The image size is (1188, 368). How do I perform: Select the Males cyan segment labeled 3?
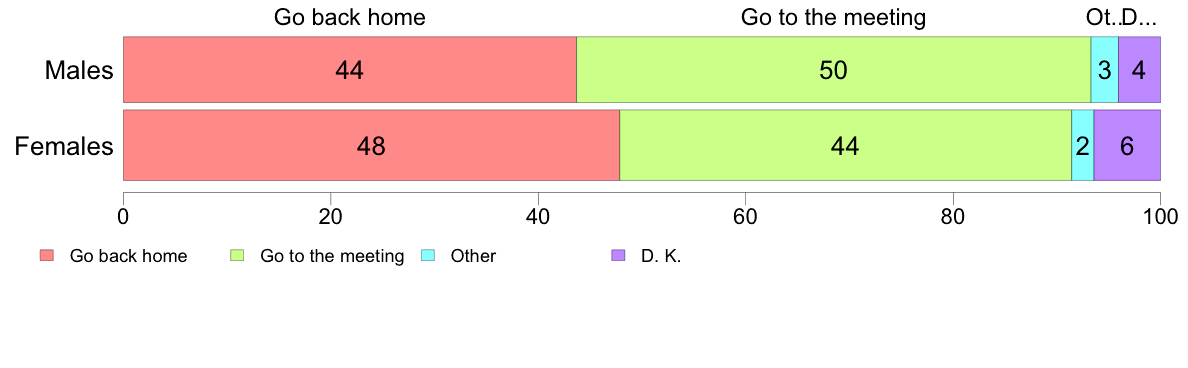(1105, 70)
